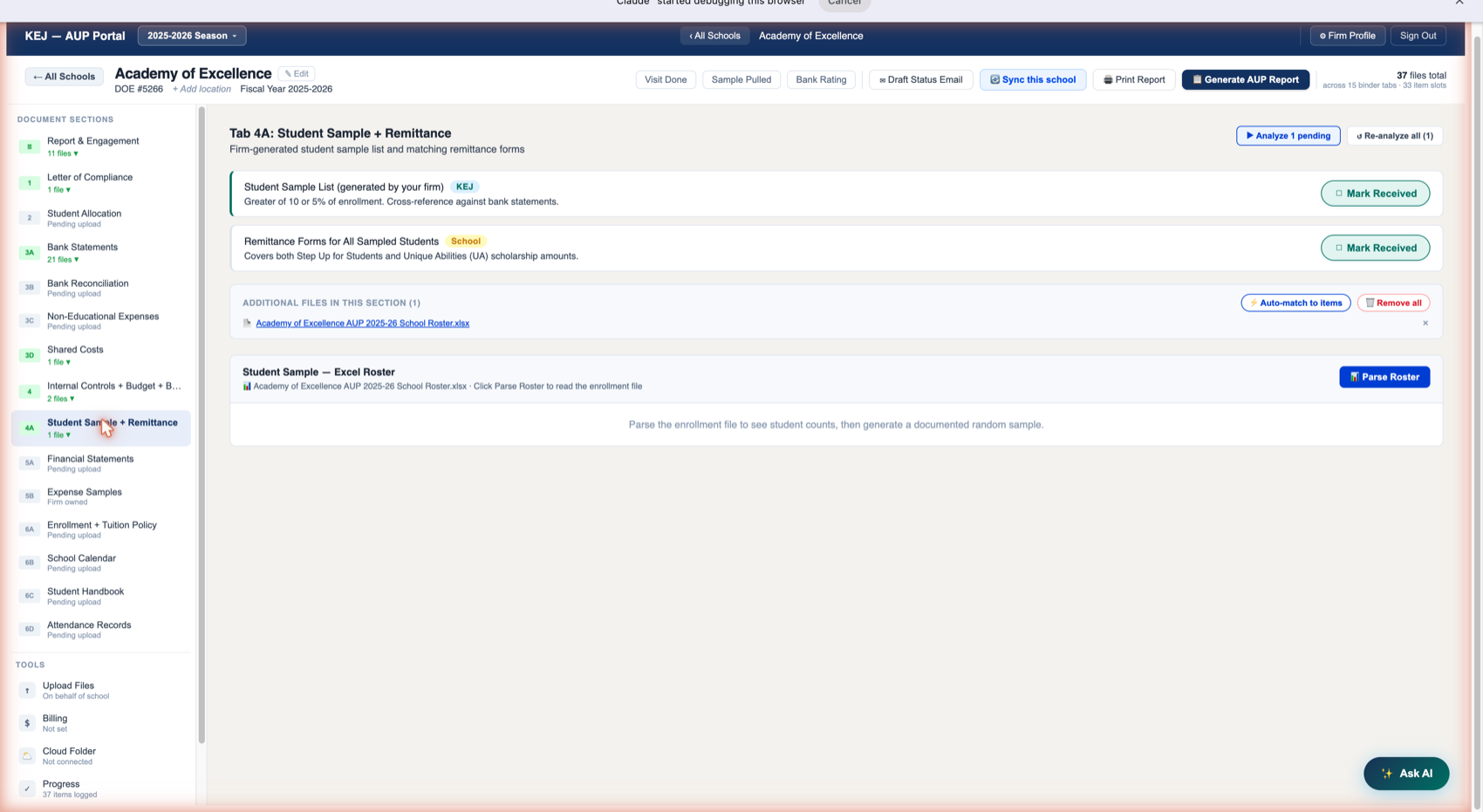
Task: Mark Remittance Forms as received
Action: (1375, 248)
